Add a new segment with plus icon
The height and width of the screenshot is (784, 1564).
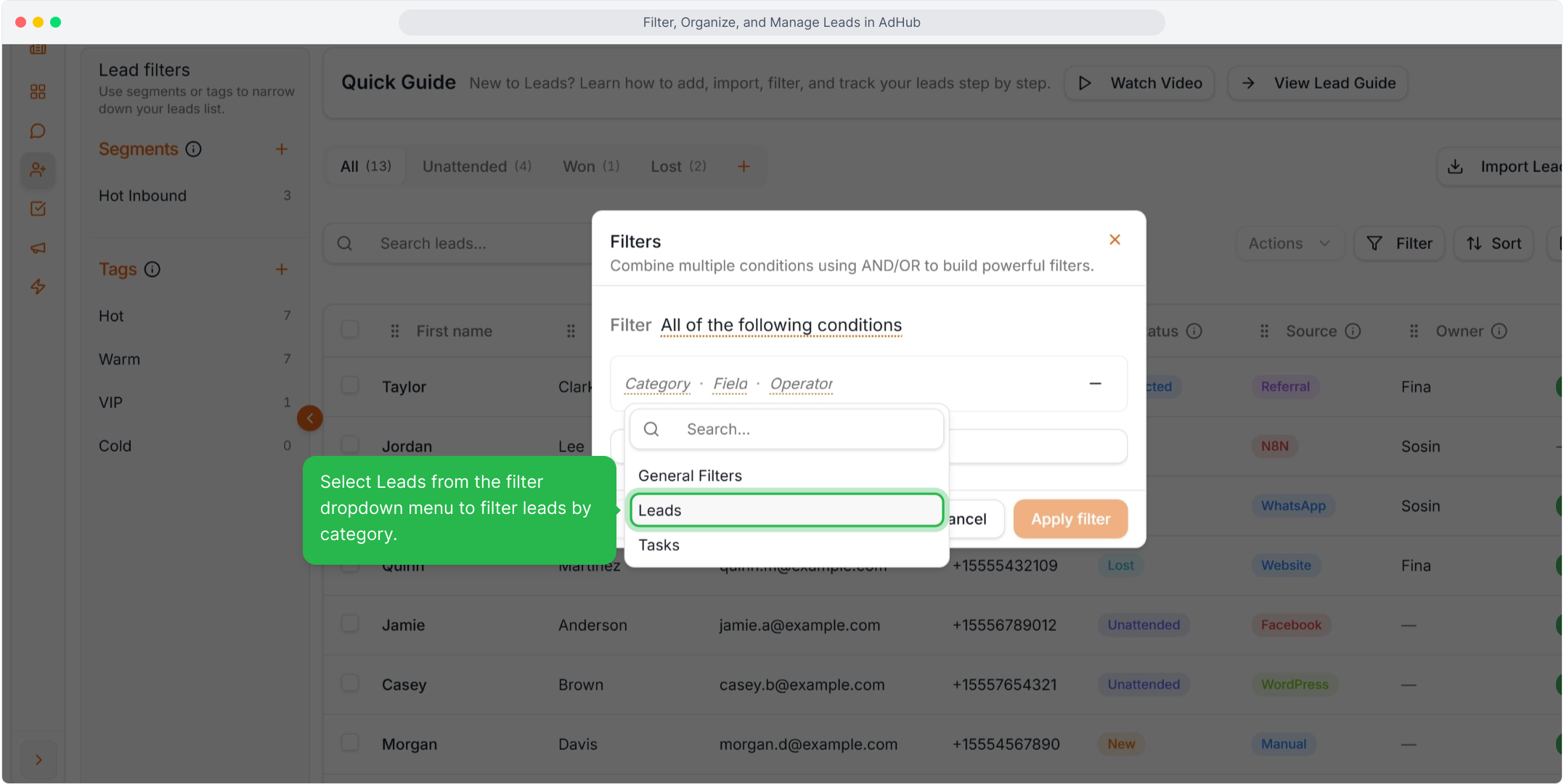(282, 149)
